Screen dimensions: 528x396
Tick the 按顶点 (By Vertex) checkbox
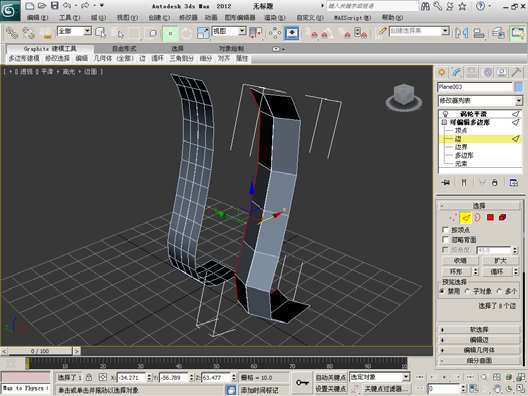click(446, 230)
